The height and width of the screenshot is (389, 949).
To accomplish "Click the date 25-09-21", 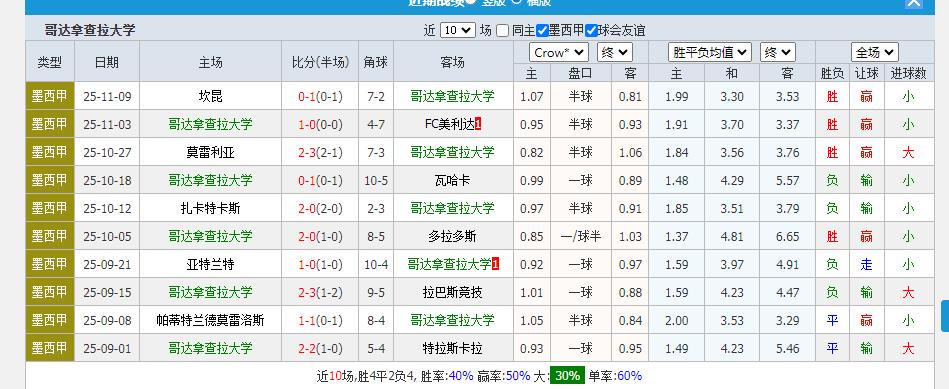I will [x=107, y=264].
